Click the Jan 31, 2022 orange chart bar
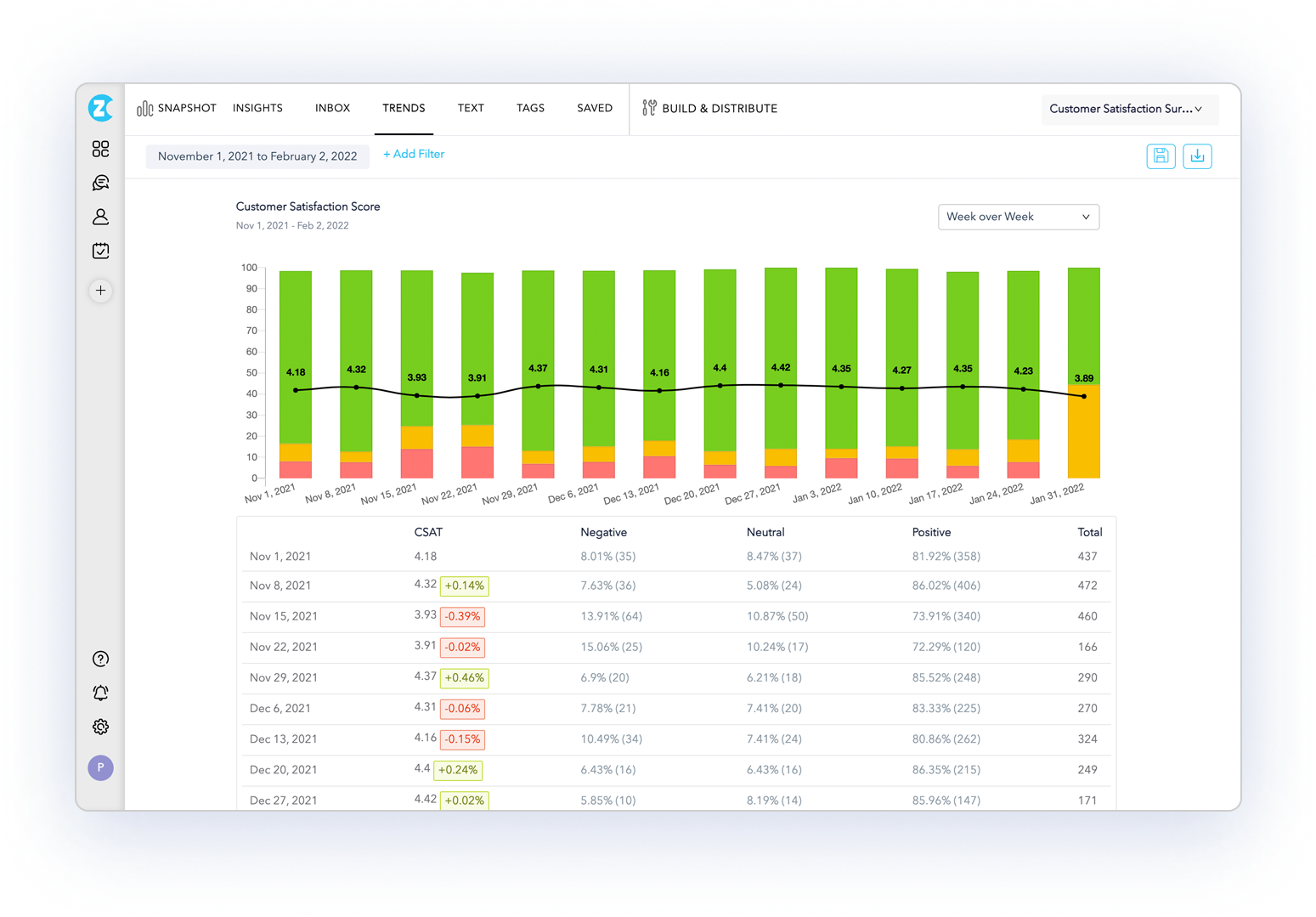Viewport: 1316px width, 917px height. click(x=1084, y=431)
